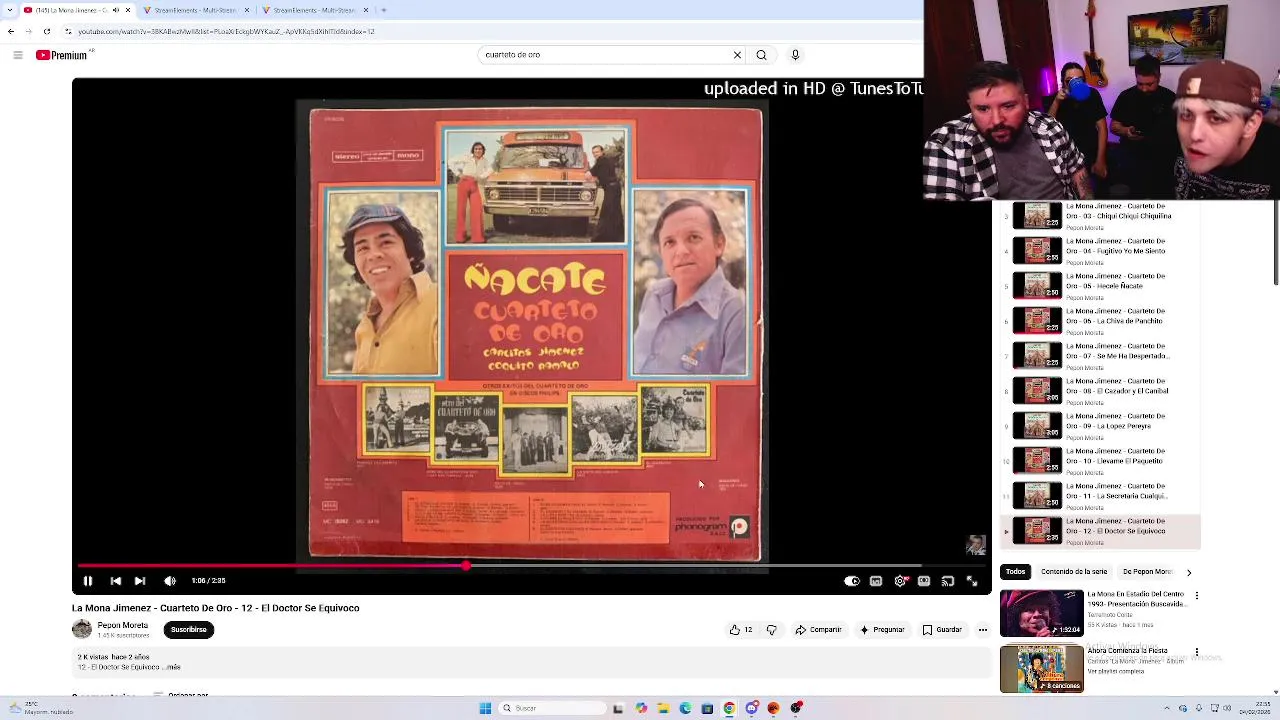The height and width of the screenshot is (720, 1280).
Task: Play playlist item 05 Hacete Ñacate
Action: (x=1100, y=286)
